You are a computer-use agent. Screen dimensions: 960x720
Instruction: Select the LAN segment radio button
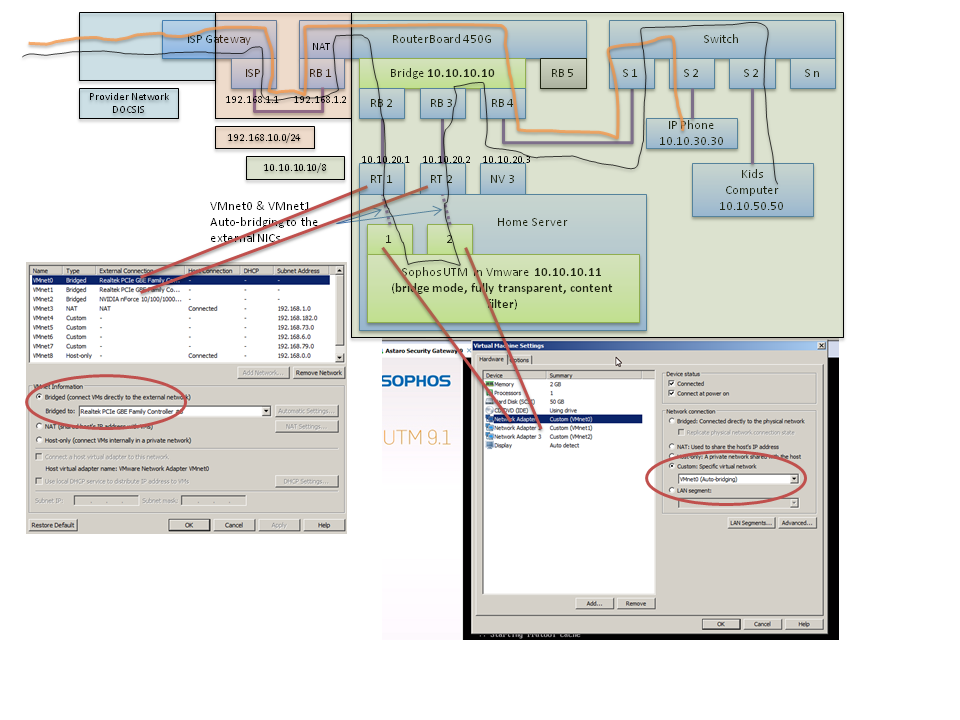[x=672, y=490]
